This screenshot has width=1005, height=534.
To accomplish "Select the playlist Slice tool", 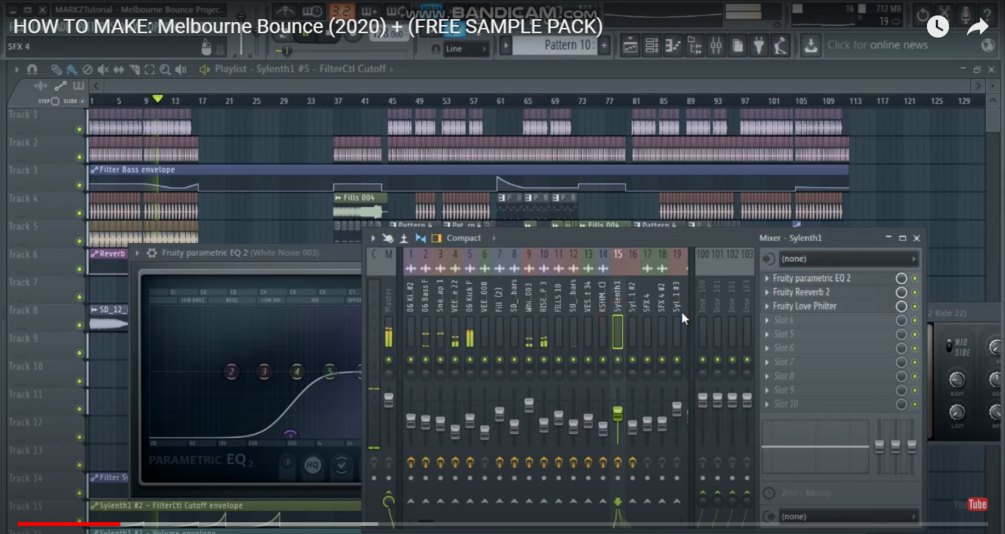I will click(134, 69).
